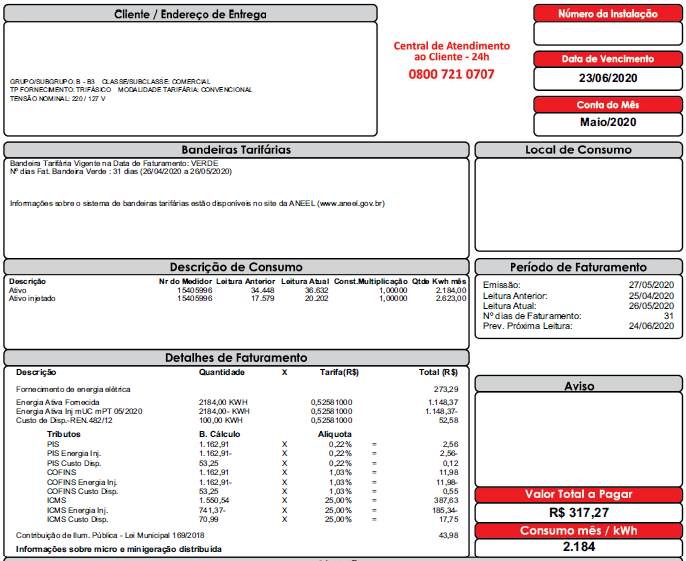686x561 pixels.
Task: Click the www.aneel.gov.br website reference
Action: tap(352, 203)
